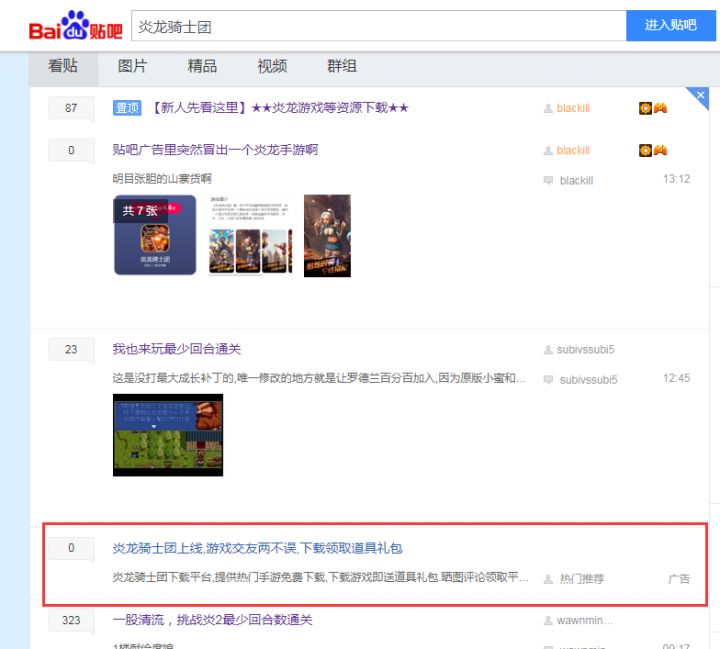Click the gamepad badge icon on pinned post row
The image size is (720, 649).
pyautogui.click(x=660, y=108)
